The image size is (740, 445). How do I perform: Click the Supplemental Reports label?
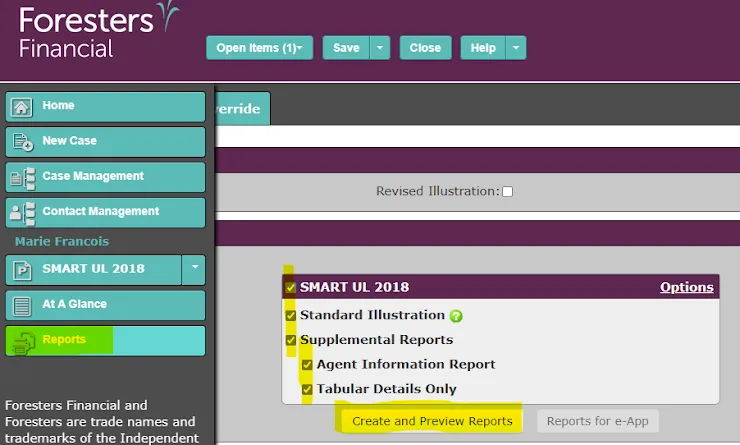tap(377, 340)
